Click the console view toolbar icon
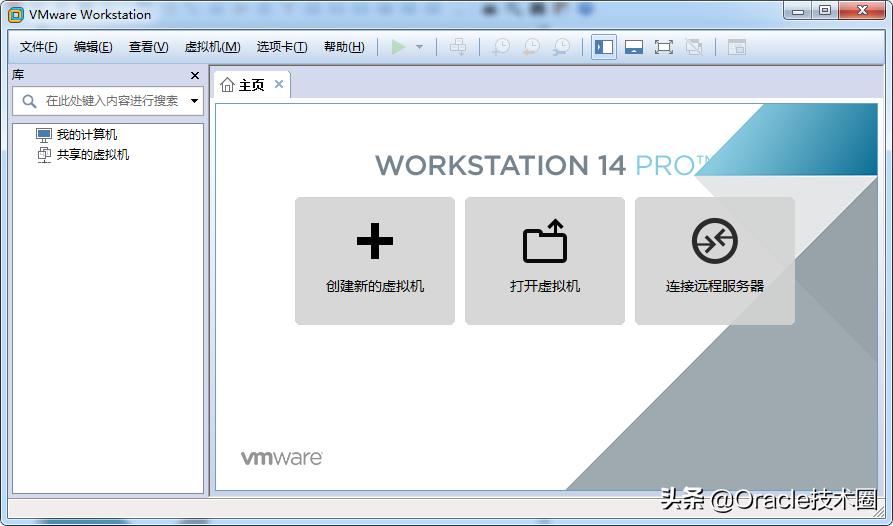Screen dimensions: 893x526 coord(737,47)
